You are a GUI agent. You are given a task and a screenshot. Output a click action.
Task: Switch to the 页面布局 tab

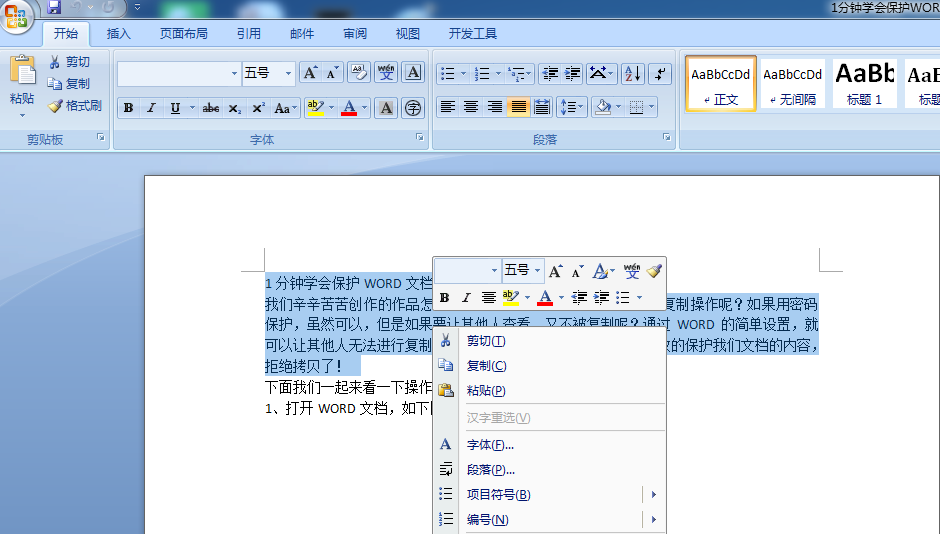(x=183, y=34)
